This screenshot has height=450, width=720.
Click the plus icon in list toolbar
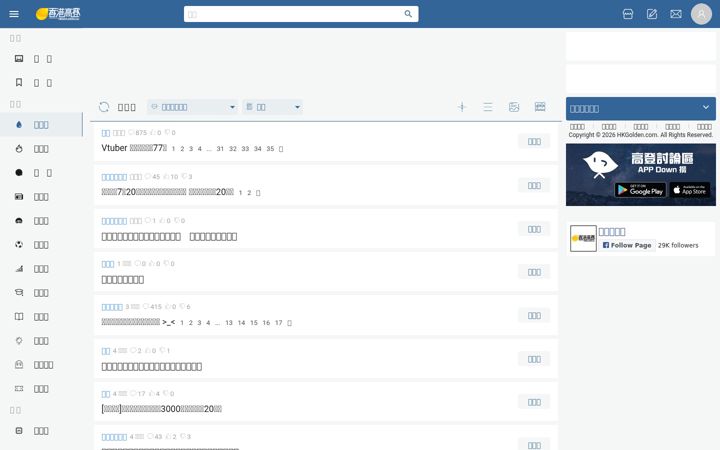click(462, 107)
